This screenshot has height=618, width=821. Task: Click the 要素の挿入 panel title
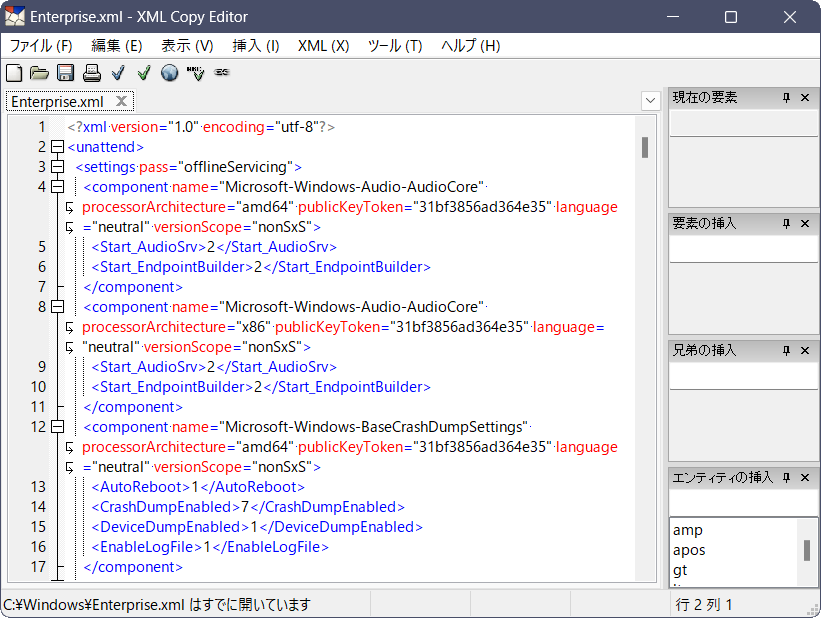(x=704, y=224)
